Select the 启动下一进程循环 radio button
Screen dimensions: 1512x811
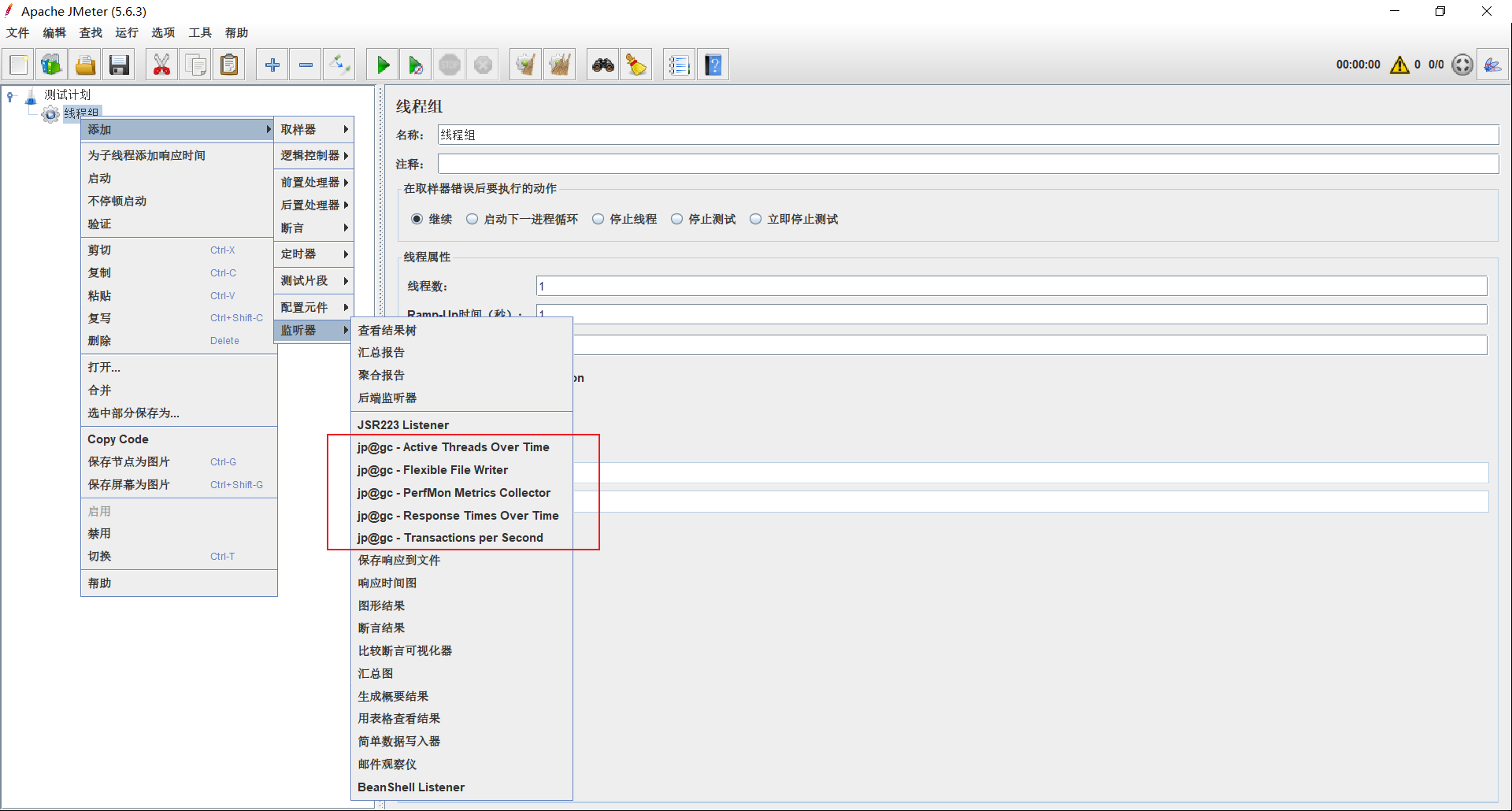coord(472,219)
